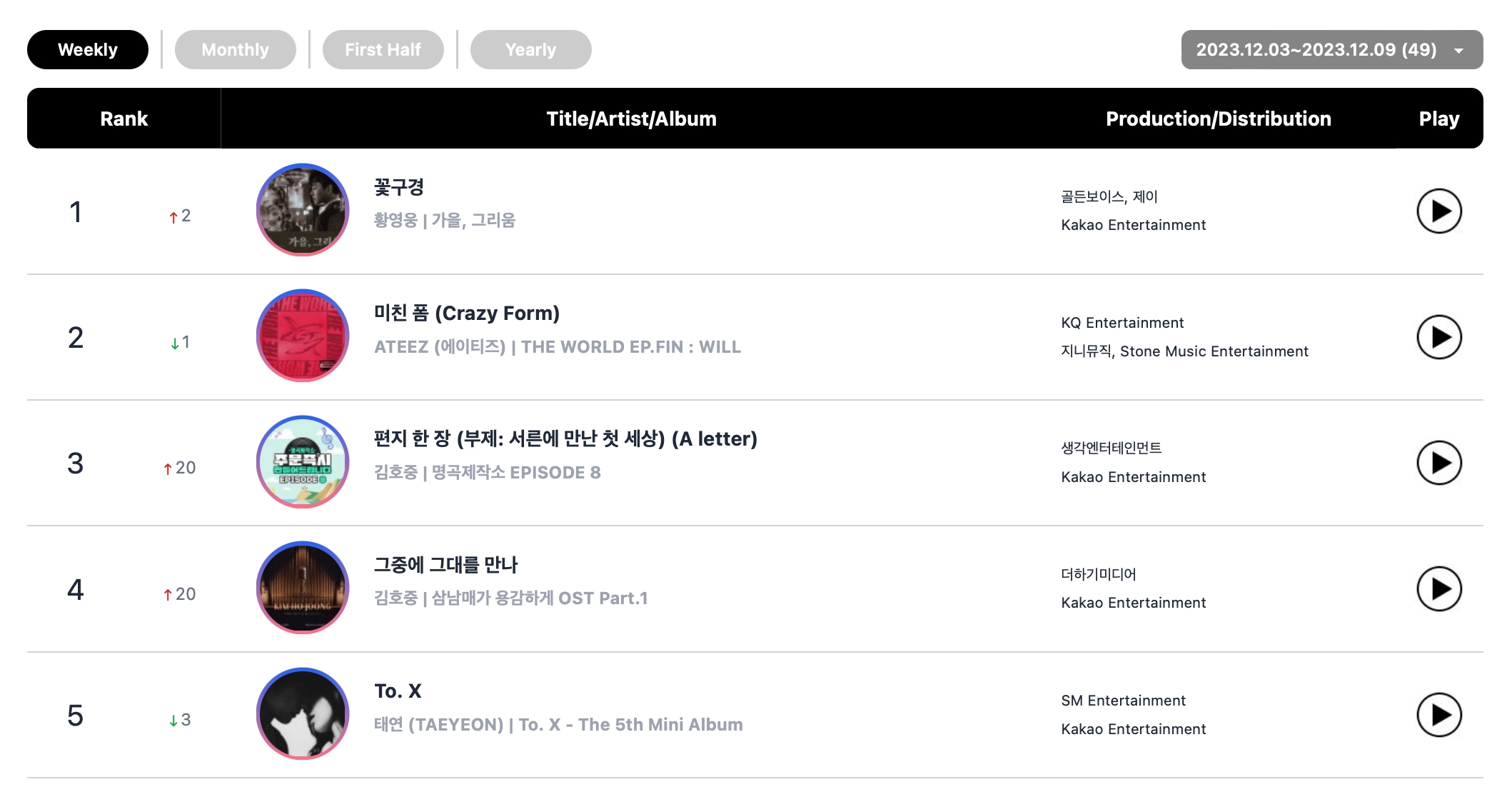Open the 명곡제작소 EPISODE 8 album cover
Screen dimensions: 1512x787
pyautogui.click(x=303, y=462)
